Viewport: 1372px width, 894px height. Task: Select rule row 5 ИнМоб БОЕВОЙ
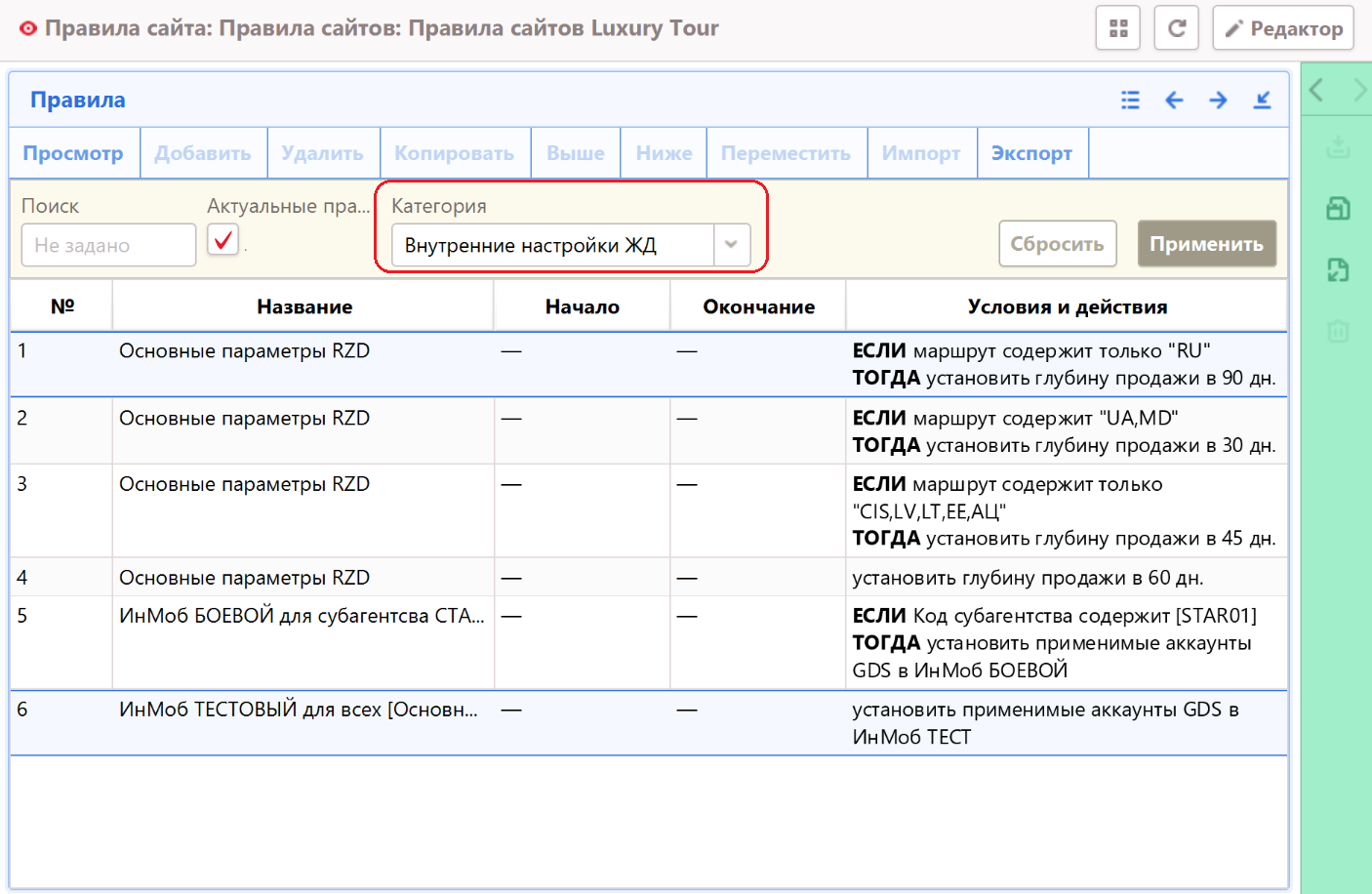302,616
